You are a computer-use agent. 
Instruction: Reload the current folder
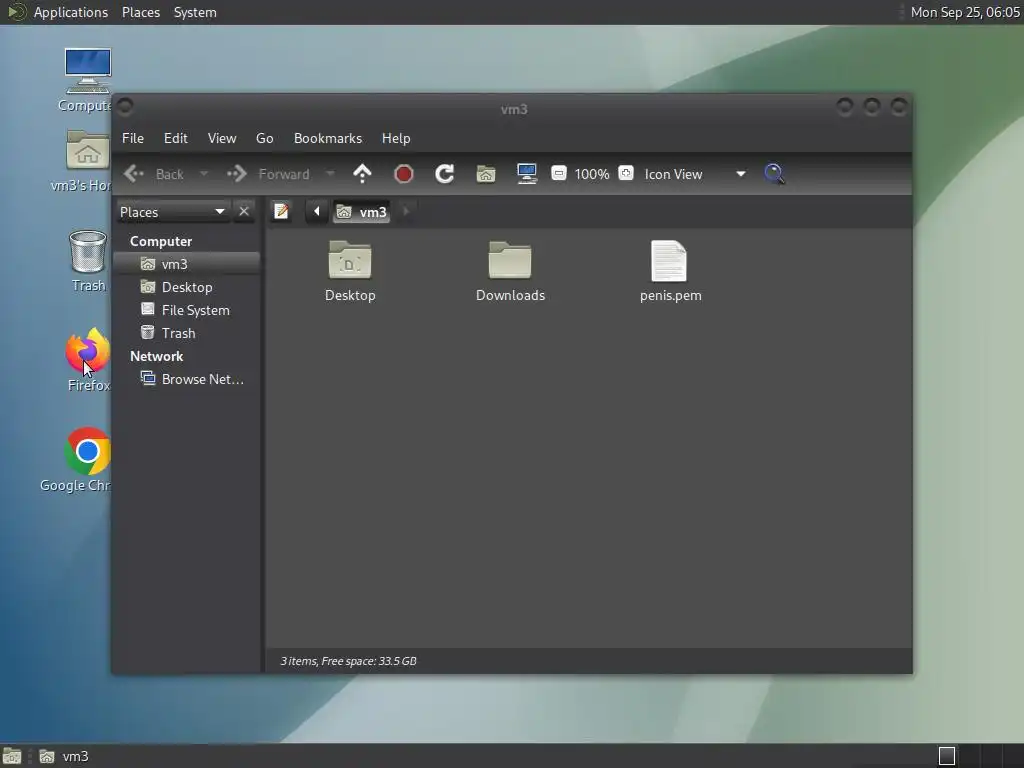445,174
